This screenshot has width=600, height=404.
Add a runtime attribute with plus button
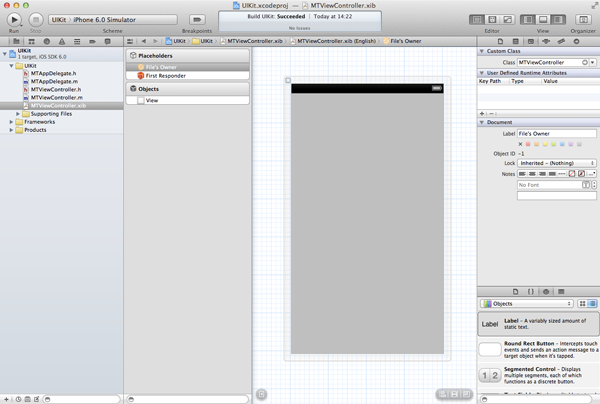click(482, 114)
